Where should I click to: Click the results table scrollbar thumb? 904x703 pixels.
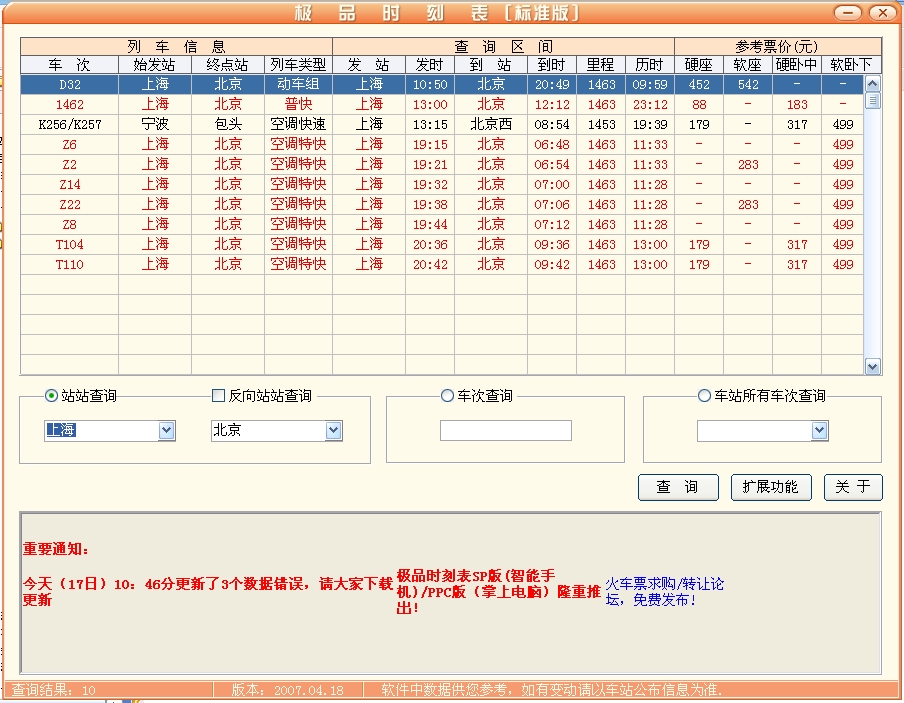[872, 101]
